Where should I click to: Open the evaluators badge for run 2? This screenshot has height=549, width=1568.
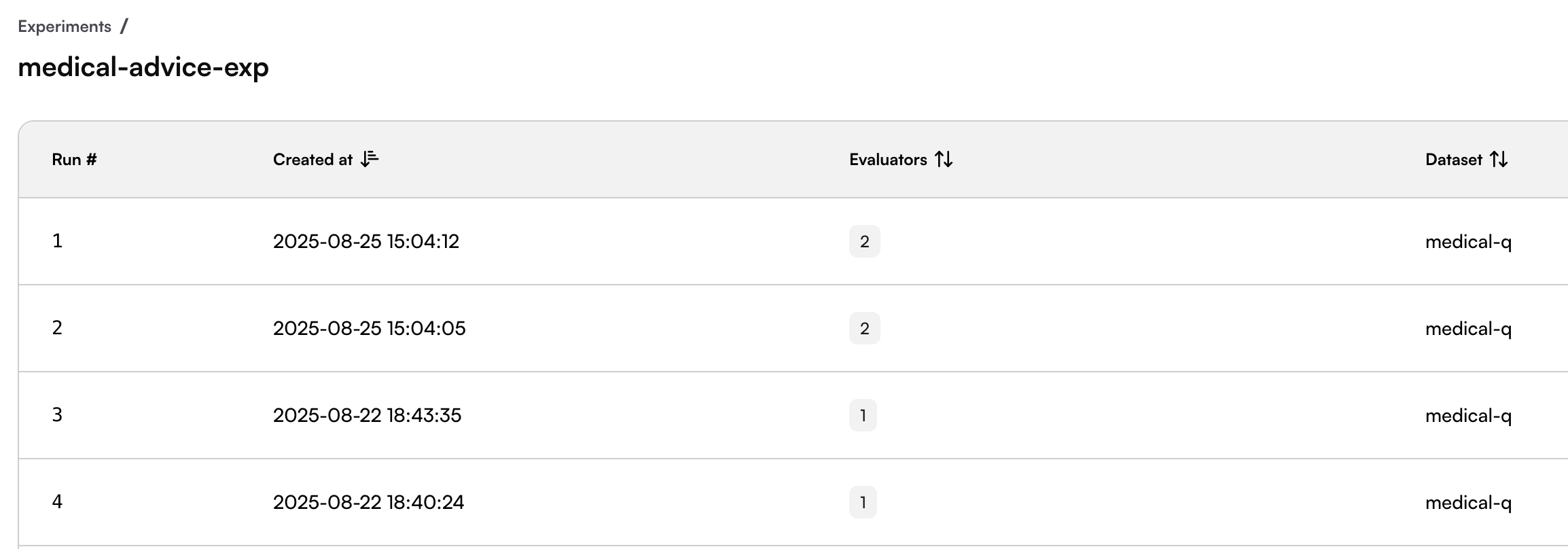tap(864, 328)
